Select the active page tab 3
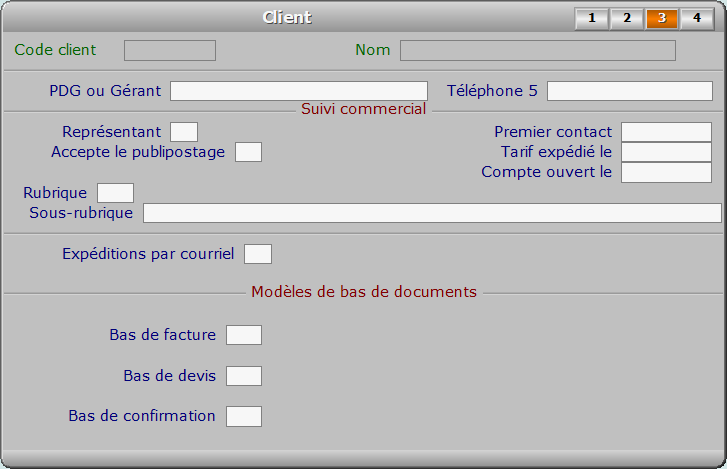The height and width of the screenshot is (469, 727). (x=662, y=19)
